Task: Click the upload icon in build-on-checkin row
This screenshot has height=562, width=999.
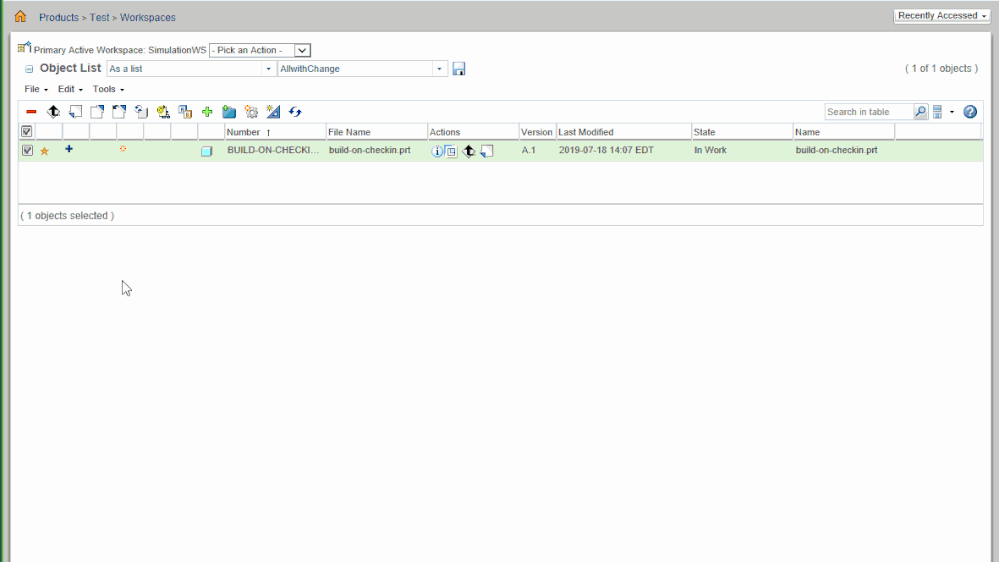Action: coord(469,151)
